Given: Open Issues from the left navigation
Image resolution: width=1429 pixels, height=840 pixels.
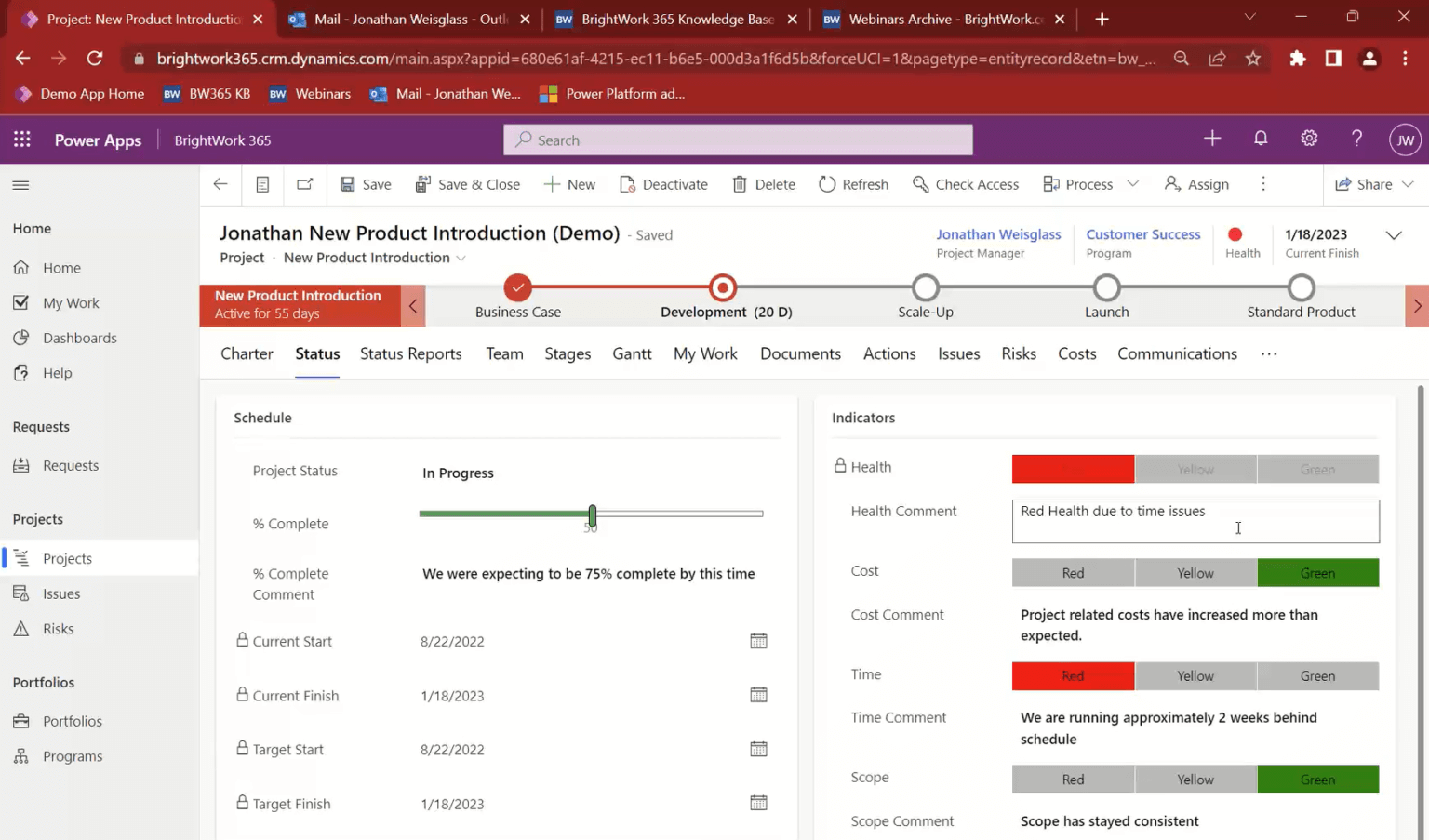Looking at the screenshot, I should coord(60,593).
